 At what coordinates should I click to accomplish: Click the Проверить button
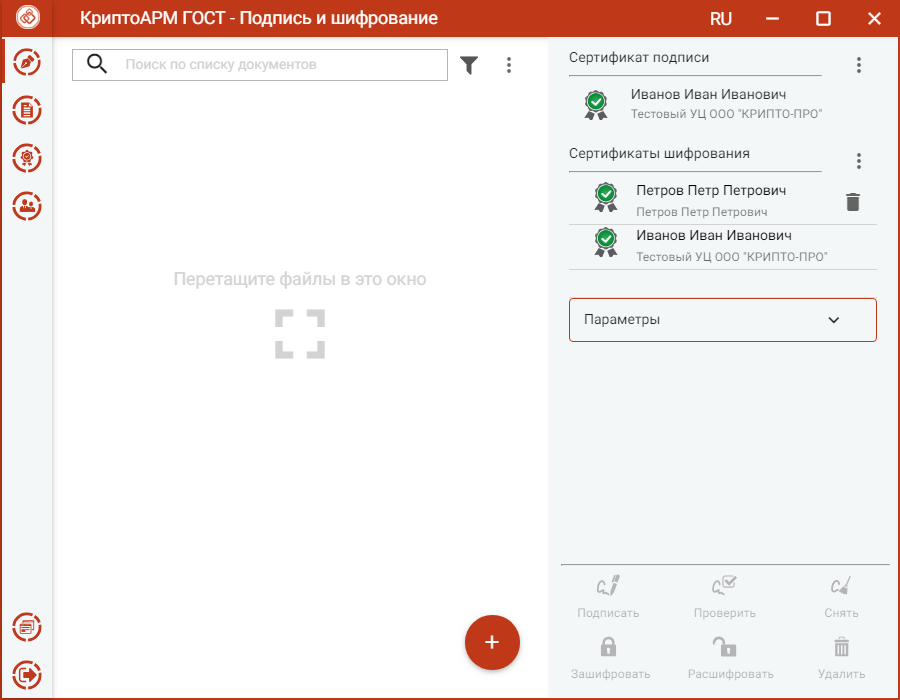[724, 597]
